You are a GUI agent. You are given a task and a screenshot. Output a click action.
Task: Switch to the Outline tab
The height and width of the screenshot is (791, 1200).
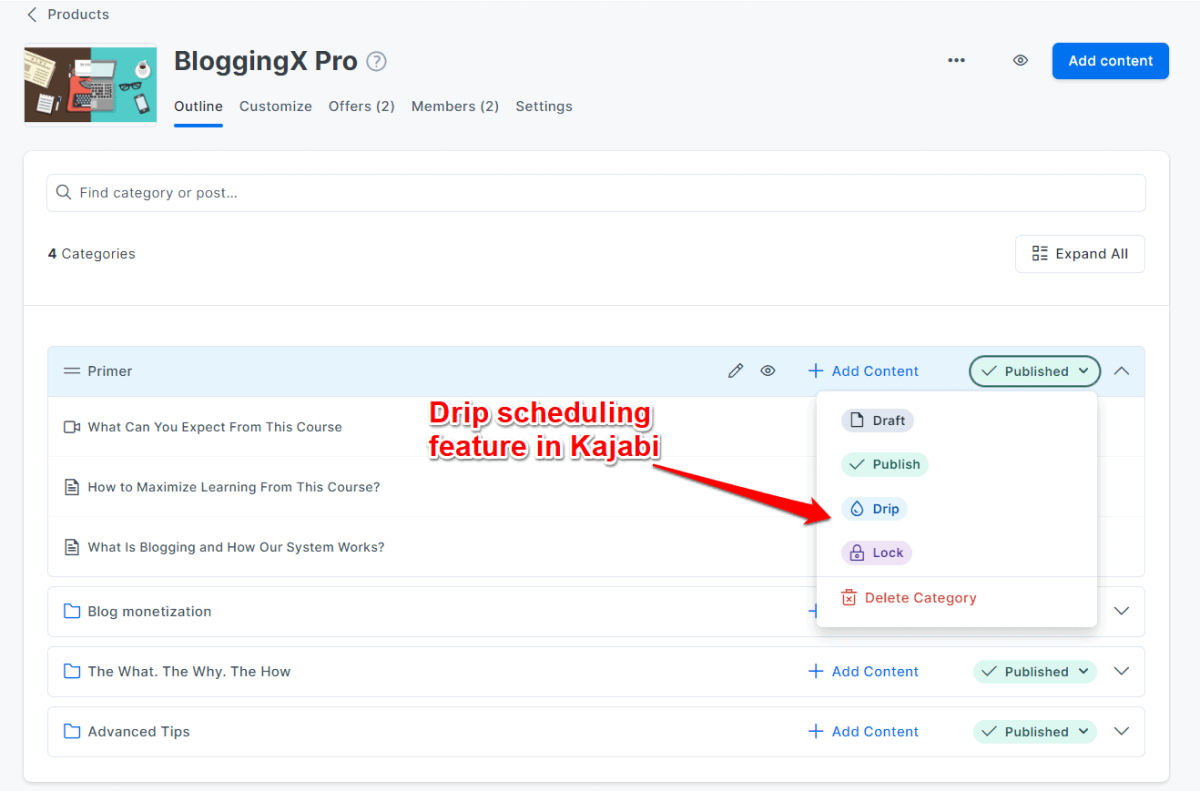pyautogui.click(x=198, y=106)
